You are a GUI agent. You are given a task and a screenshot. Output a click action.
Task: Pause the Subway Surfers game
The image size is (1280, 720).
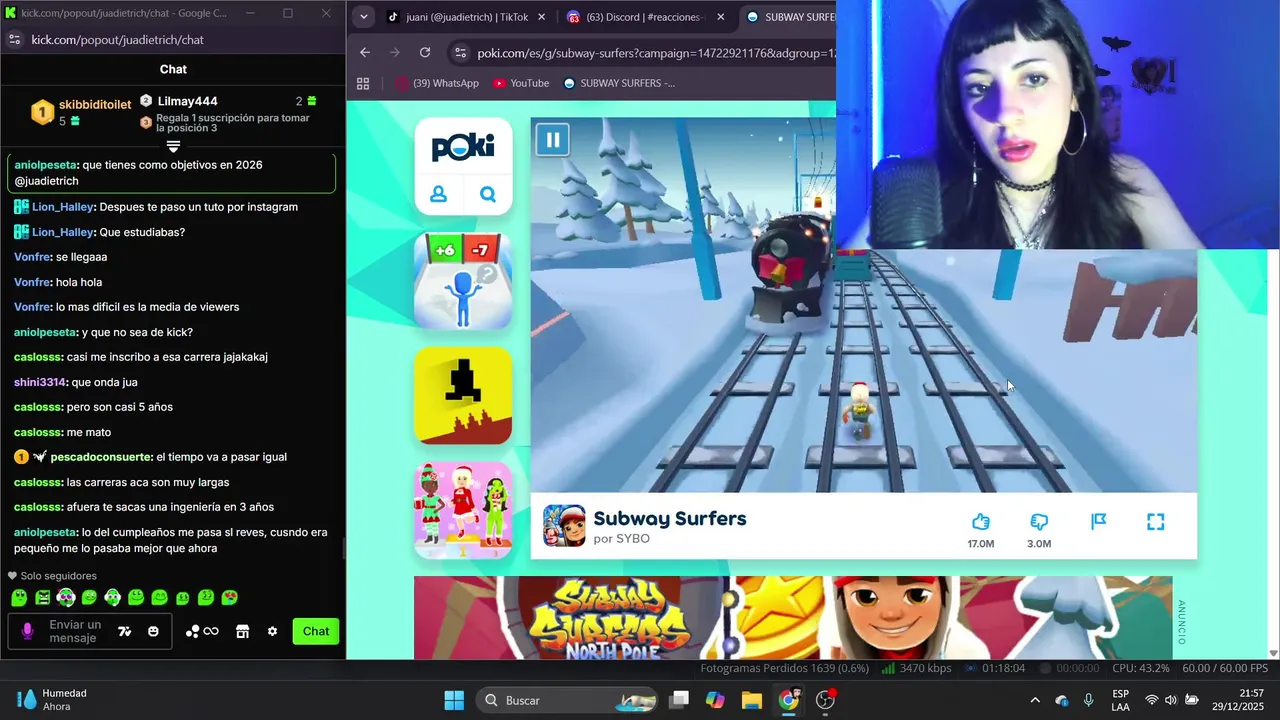(552, 140)
